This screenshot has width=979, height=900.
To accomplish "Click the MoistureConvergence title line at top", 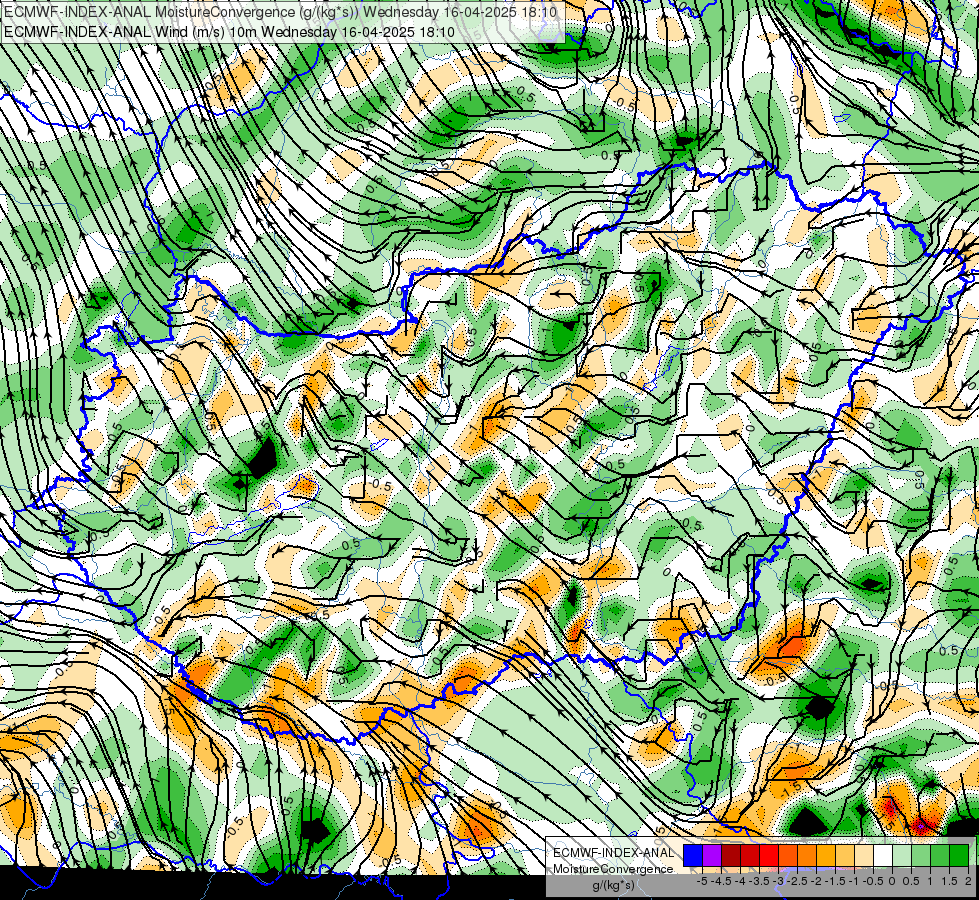I will click(279, 12).
